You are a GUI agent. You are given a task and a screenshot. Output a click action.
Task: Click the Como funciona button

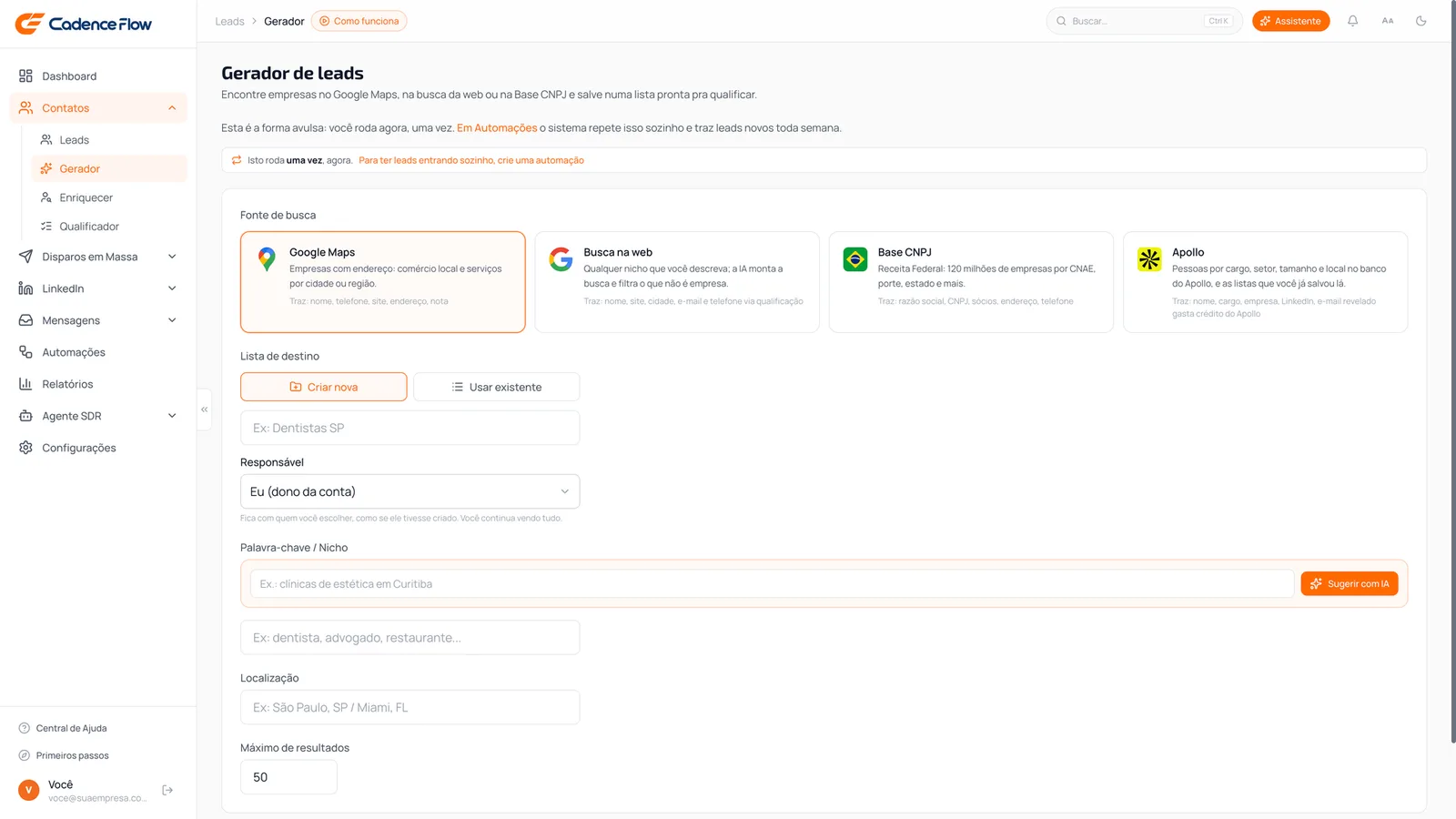(359, 21)
